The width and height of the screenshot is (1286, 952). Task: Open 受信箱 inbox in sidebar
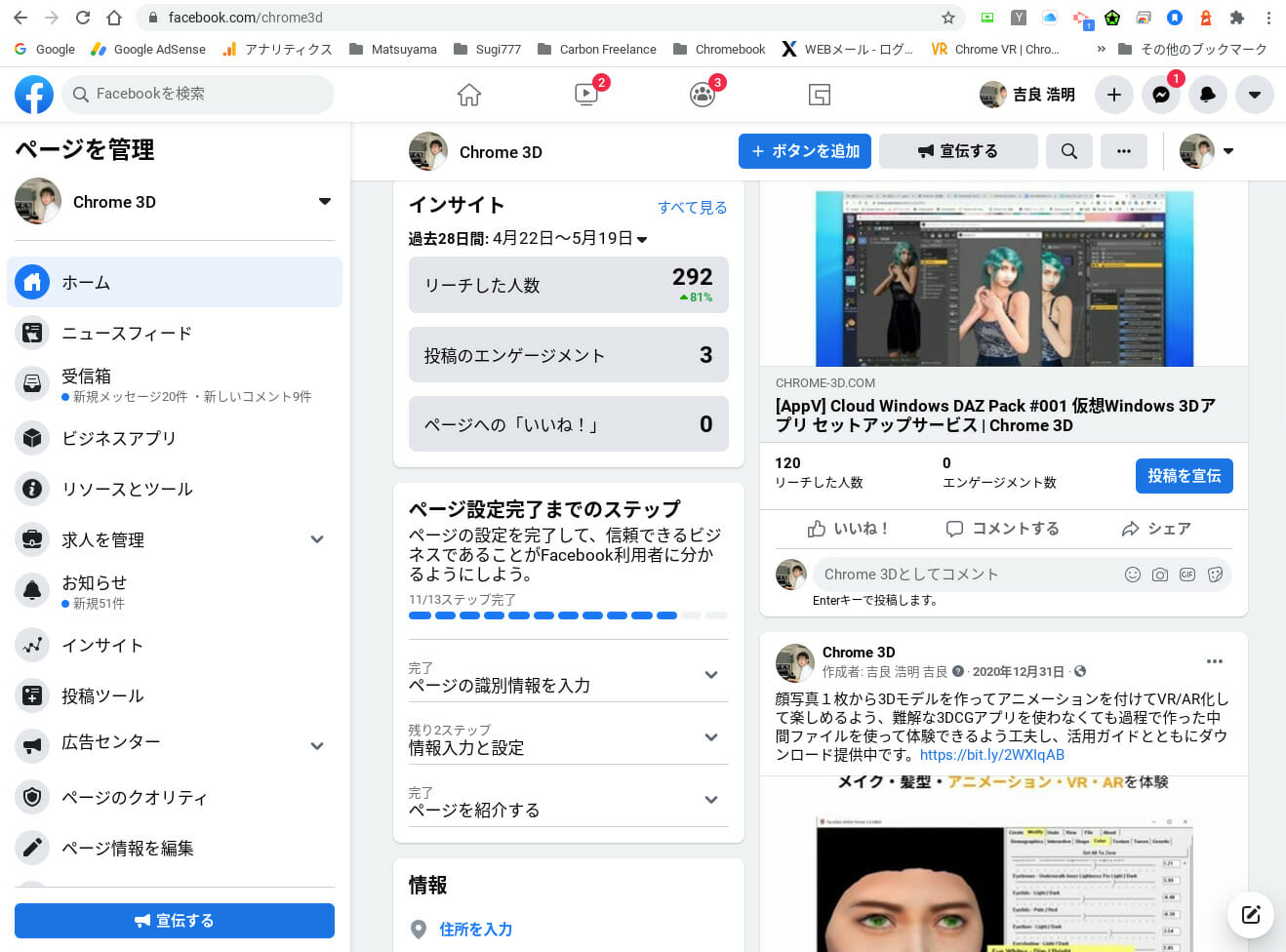(175, 384)
